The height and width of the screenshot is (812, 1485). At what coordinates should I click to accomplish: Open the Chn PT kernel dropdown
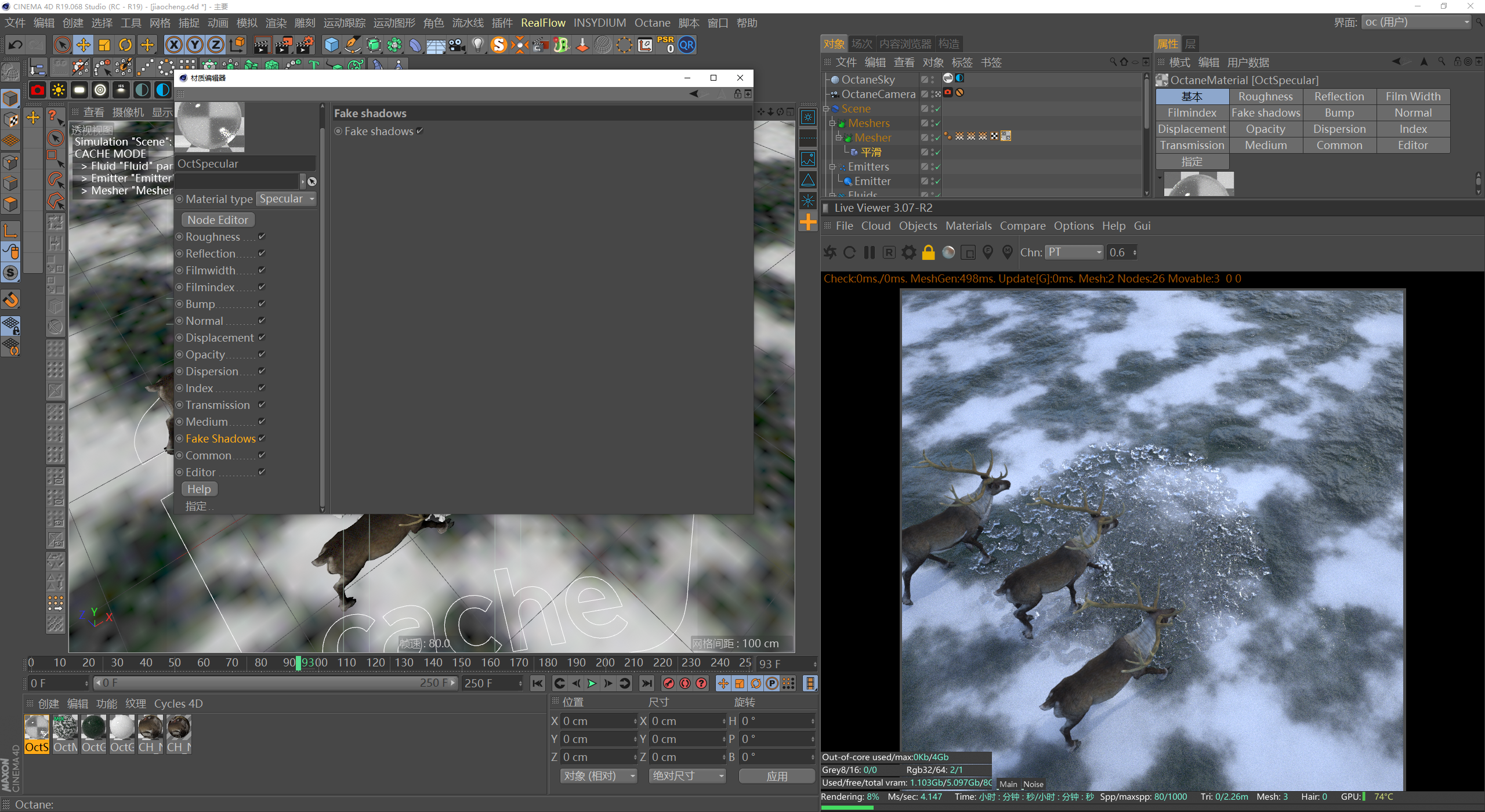(1074, 252)
